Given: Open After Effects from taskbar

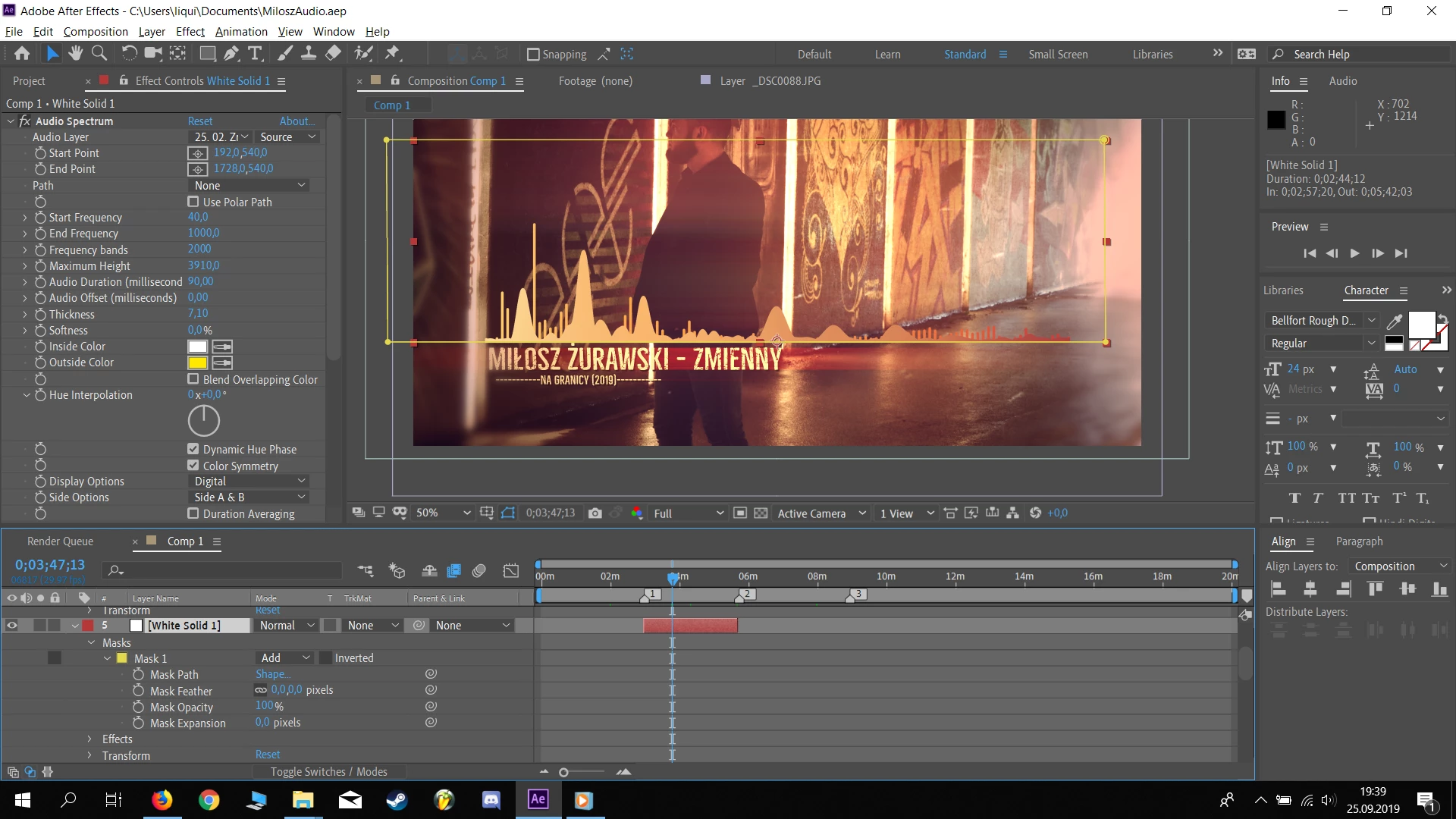Looking at the screenshot, I should pyautogui.click(x=538, y=799).
